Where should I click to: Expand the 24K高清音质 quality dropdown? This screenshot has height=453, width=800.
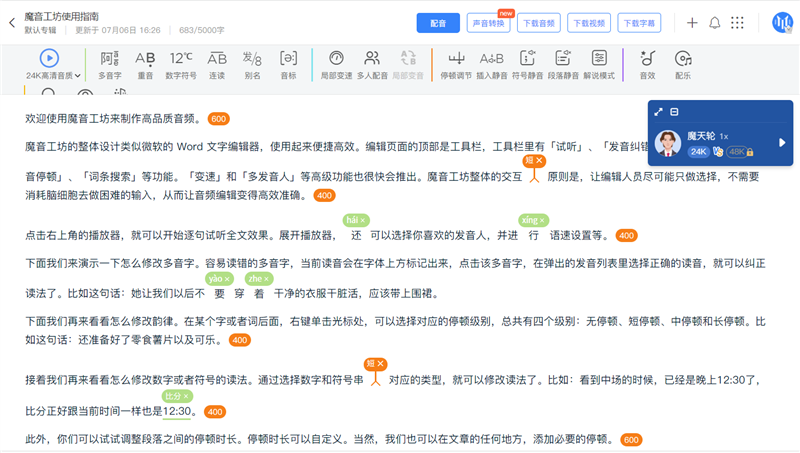[78, 75]
